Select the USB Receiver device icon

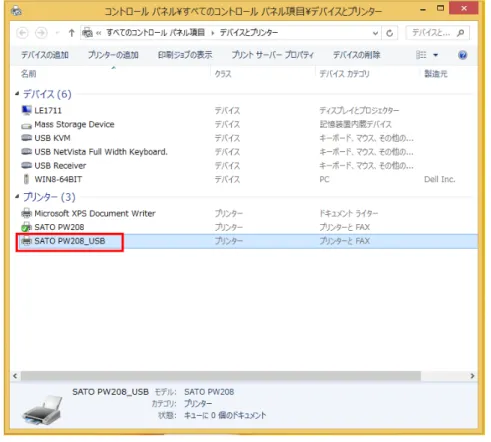26,166
